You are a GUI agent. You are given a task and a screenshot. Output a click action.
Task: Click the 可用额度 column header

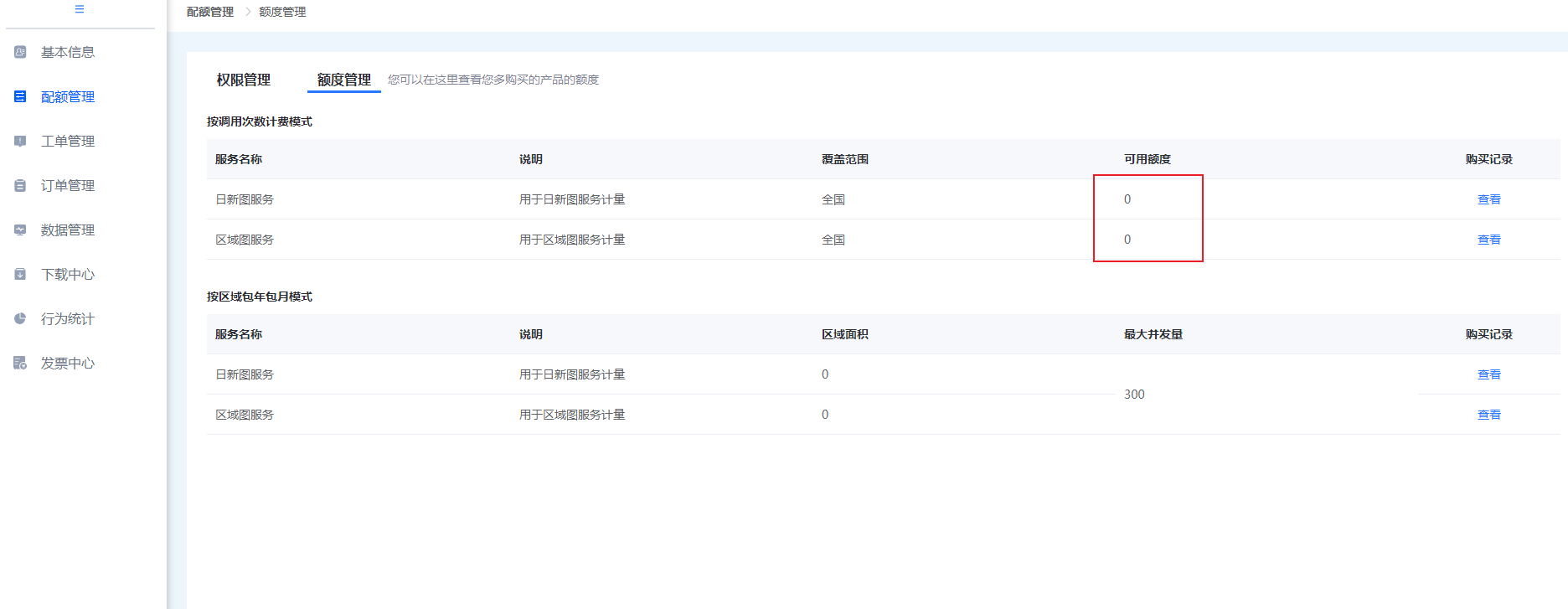(x=1148, y=159)
